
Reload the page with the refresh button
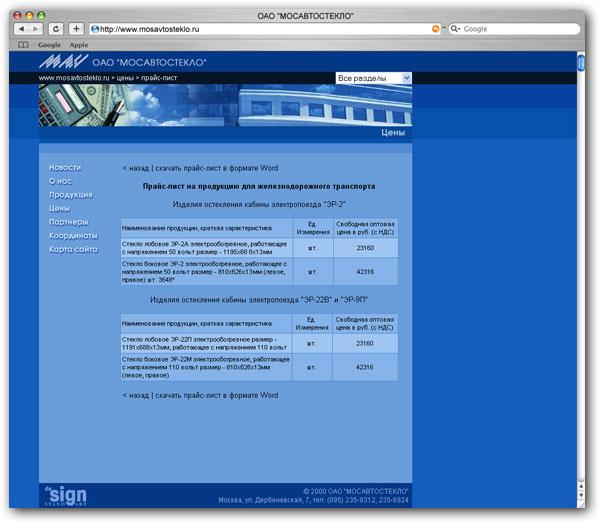point(56,29)
